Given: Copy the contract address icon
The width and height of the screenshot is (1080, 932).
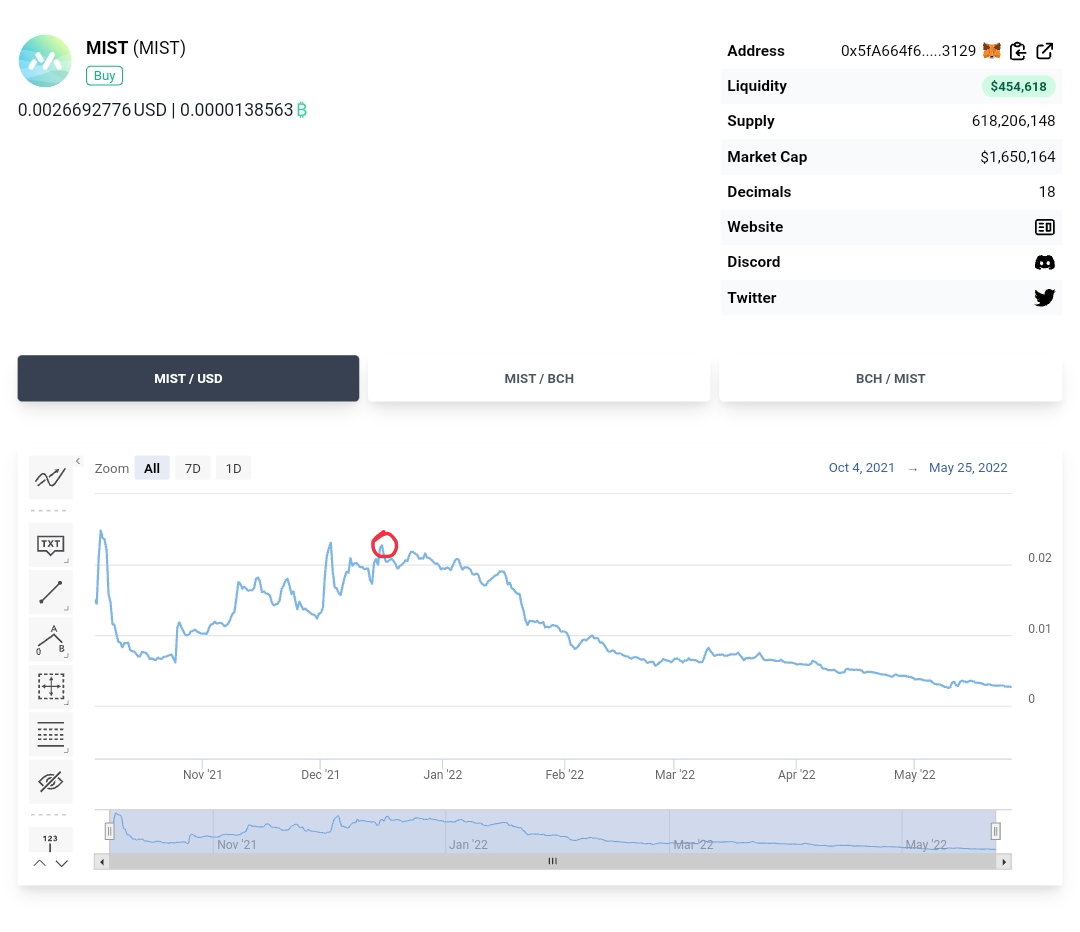Looking at the screenshot, I should (1017, 51).
